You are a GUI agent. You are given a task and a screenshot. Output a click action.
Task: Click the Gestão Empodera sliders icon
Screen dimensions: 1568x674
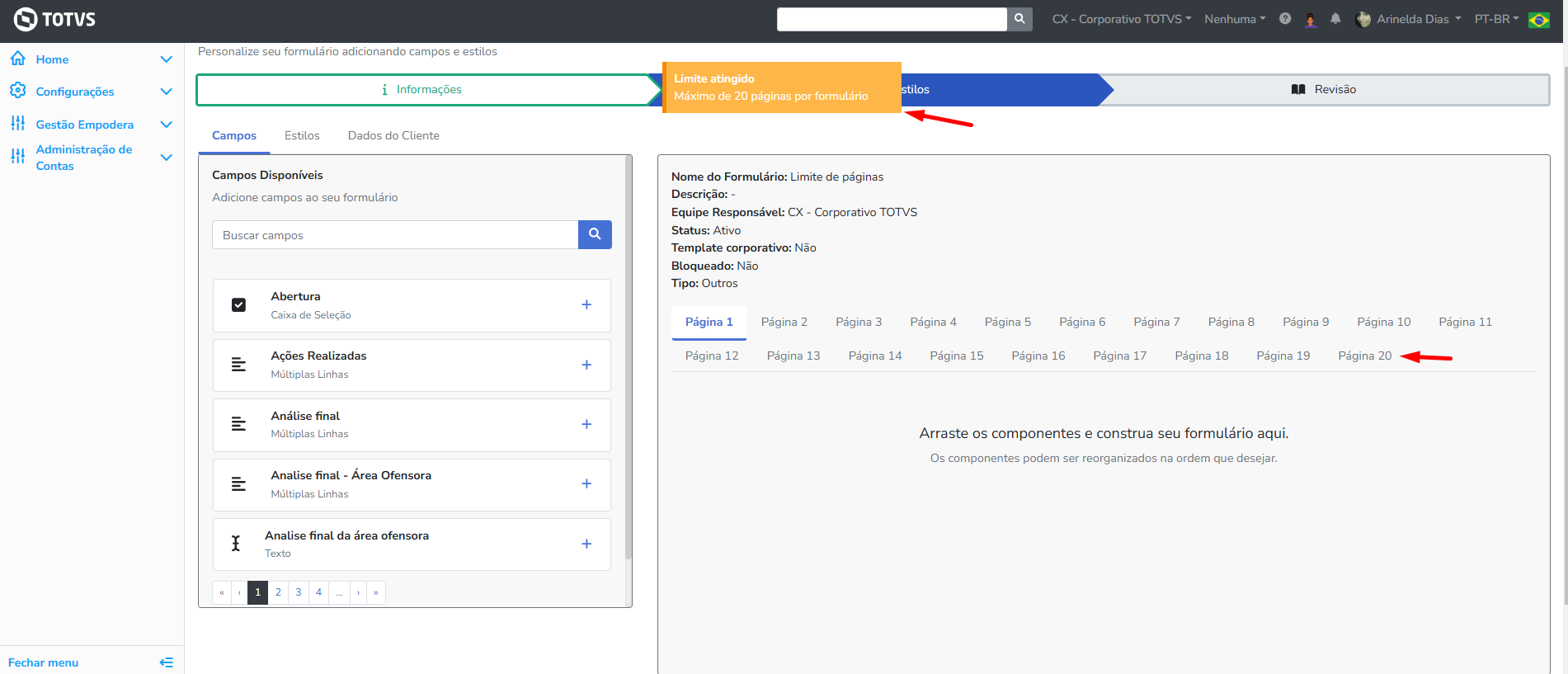point(17,124)
